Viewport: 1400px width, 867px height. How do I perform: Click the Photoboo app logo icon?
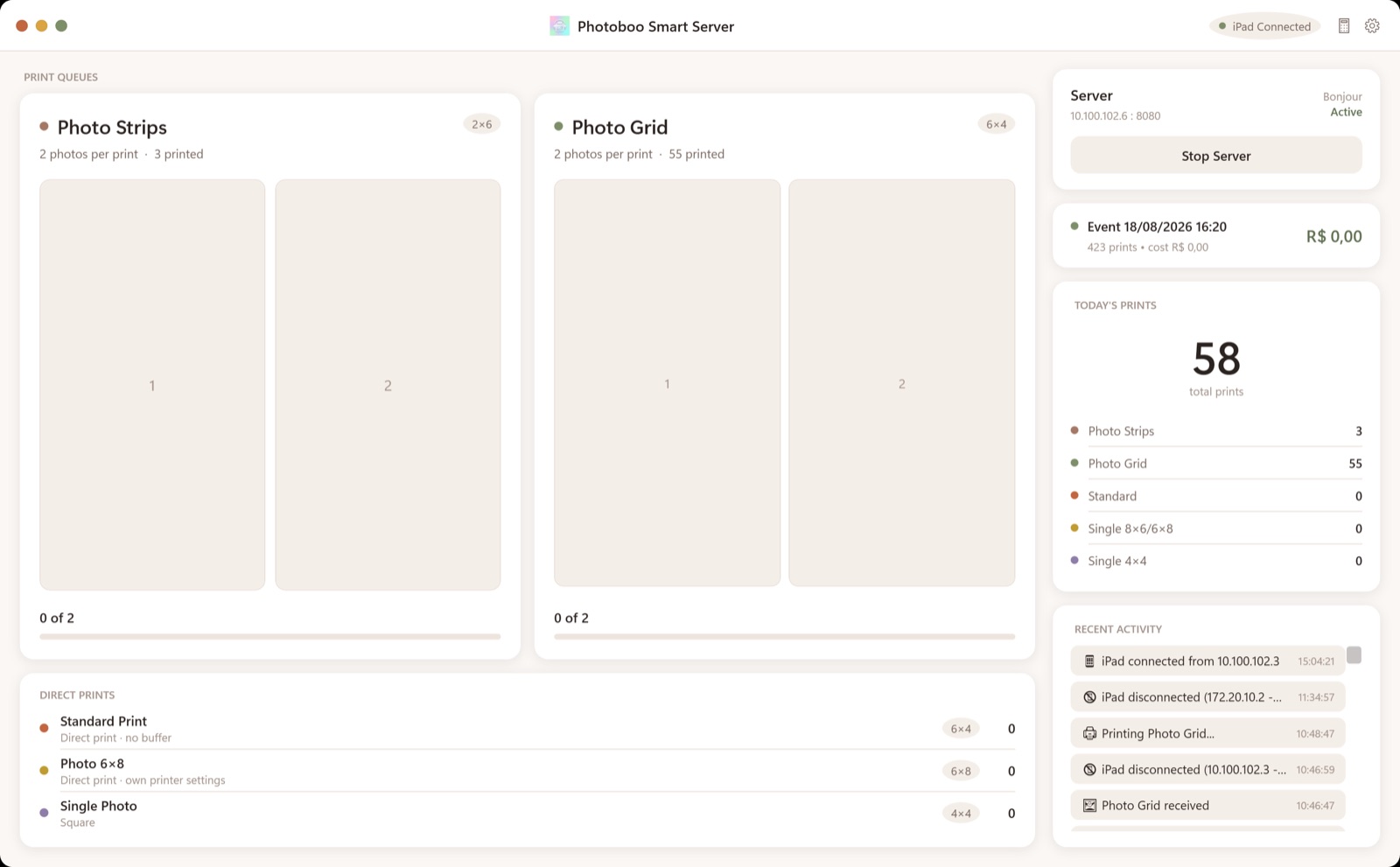tap(559, 26)
